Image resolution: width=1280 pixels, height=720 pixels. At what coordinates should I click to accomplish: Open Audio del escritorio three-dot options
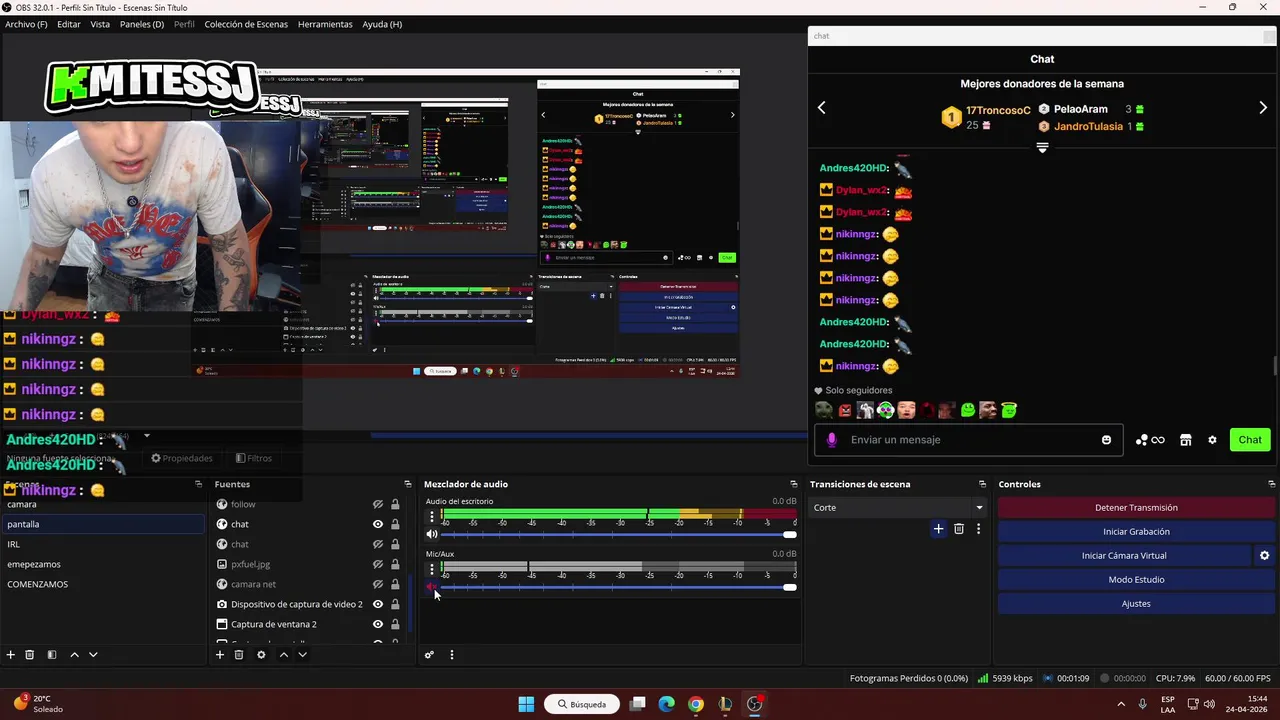(x=432, y=517)
